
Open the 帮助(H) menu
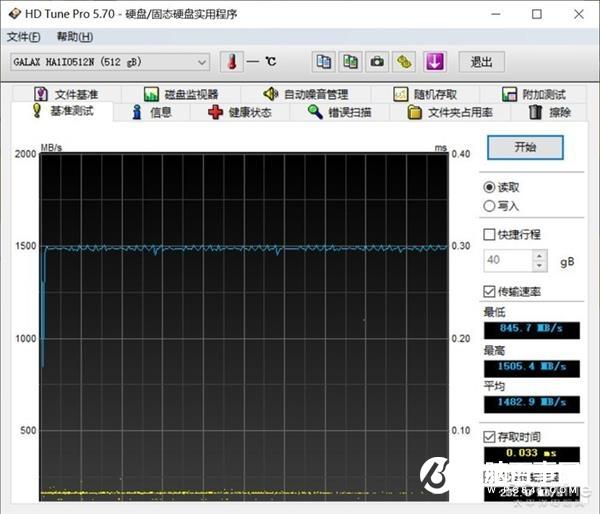pos(75,37)
